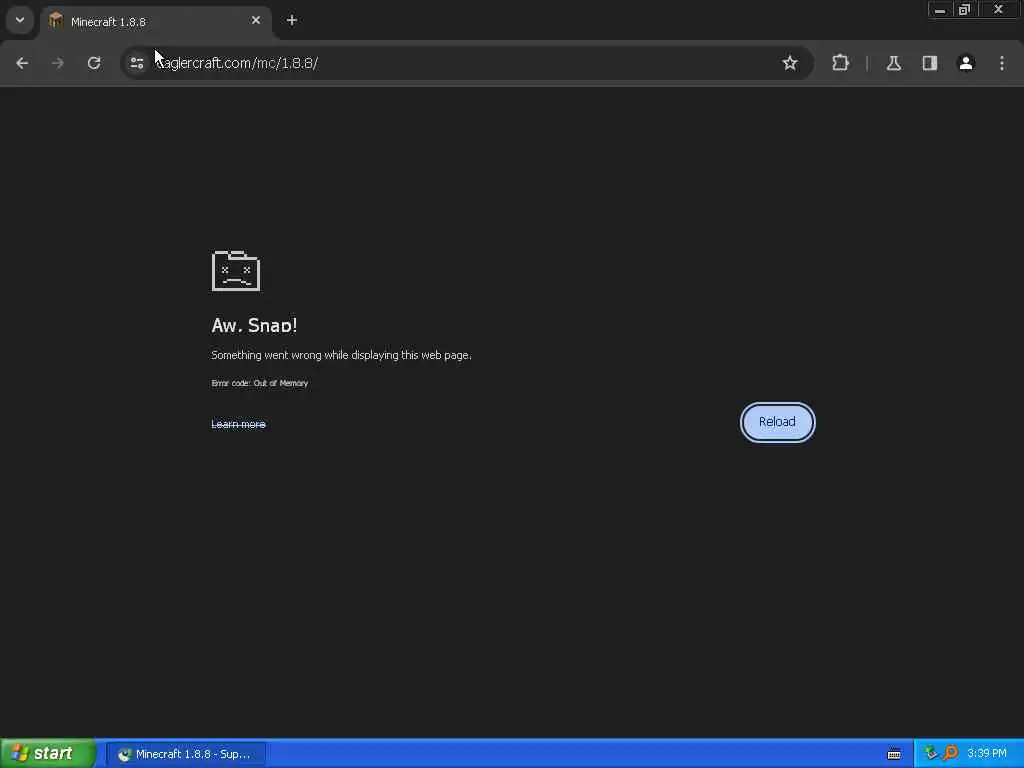Screen dimensions: 1024x768
Task: Click the 'Aw, Snap!' heading
Action: [254, 325]
